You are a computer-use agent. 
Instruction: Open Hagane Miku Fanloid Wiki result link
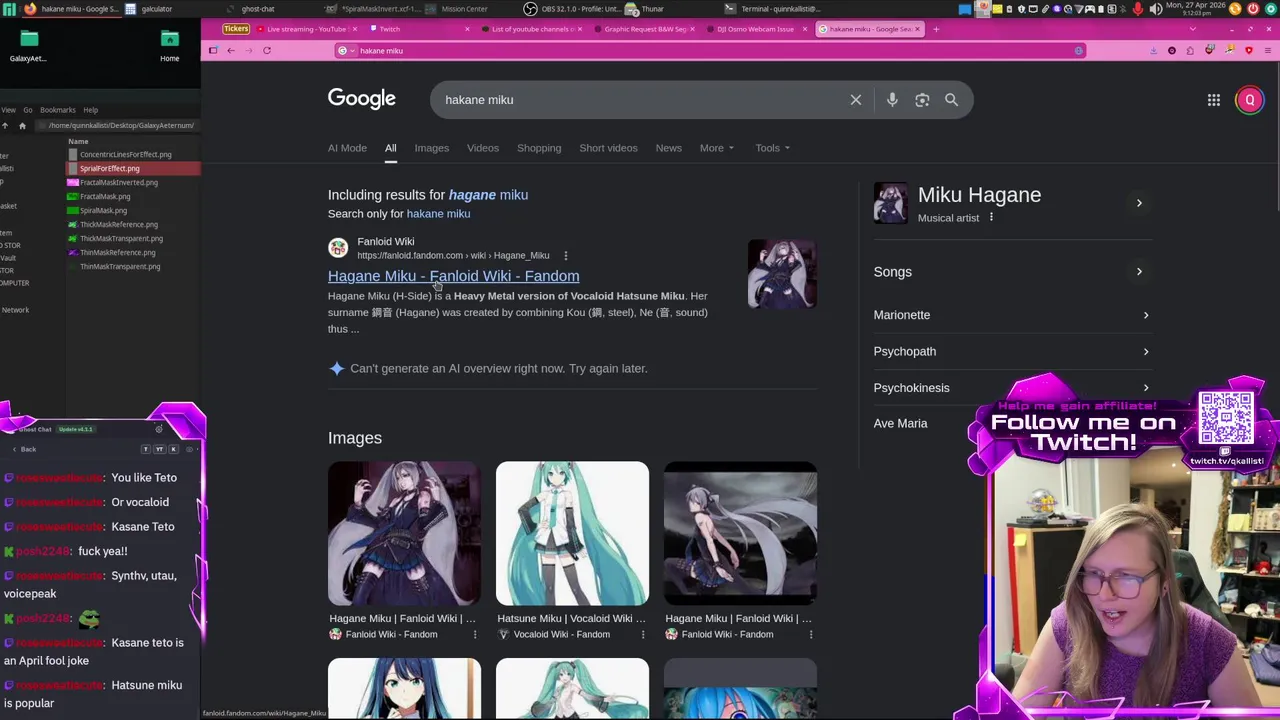click(453, 276)
